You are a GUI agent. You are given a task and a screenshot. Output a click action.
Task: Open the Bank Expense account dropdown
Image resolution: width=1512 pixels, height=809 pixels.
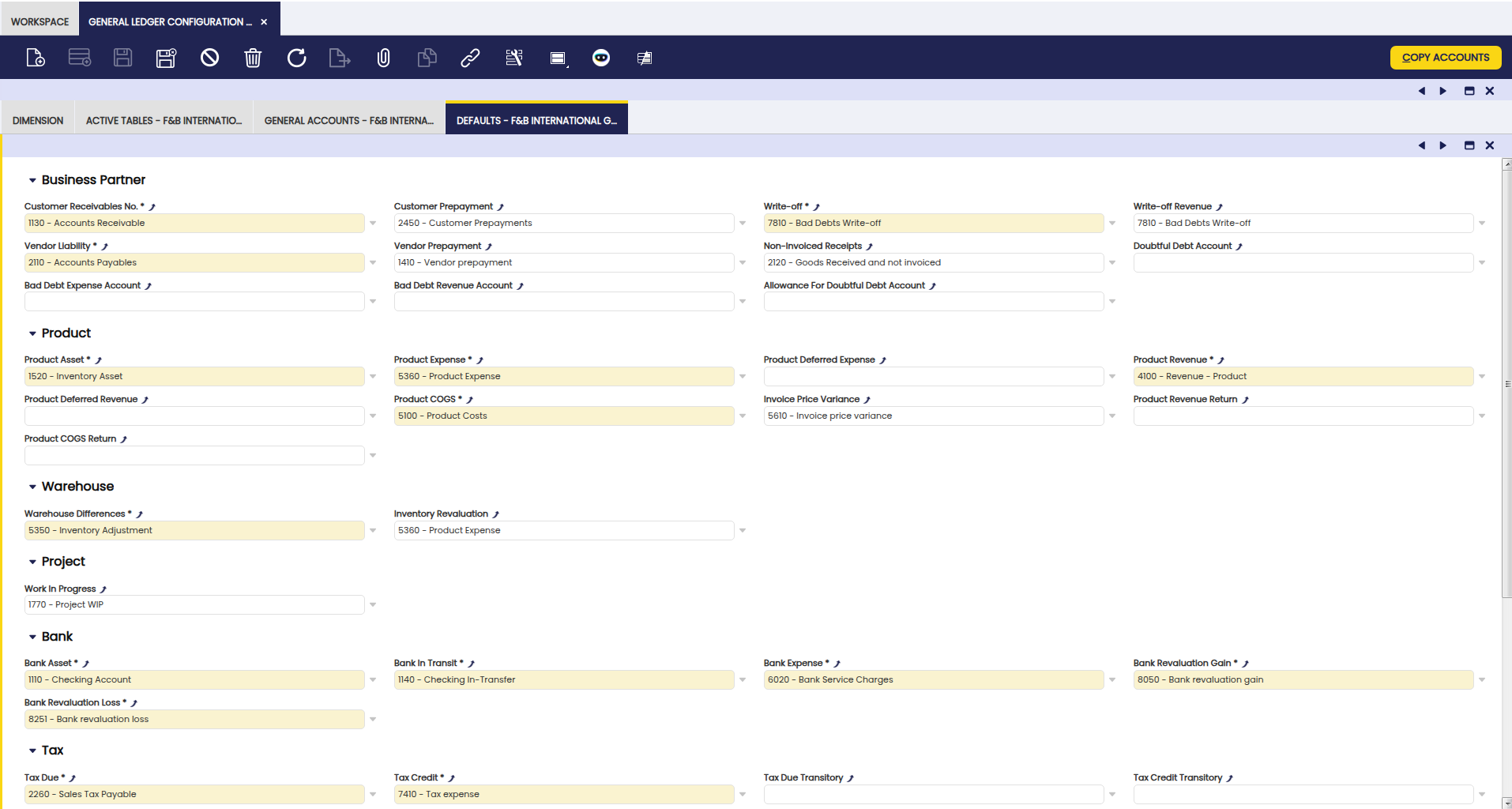coord(1112,680)
